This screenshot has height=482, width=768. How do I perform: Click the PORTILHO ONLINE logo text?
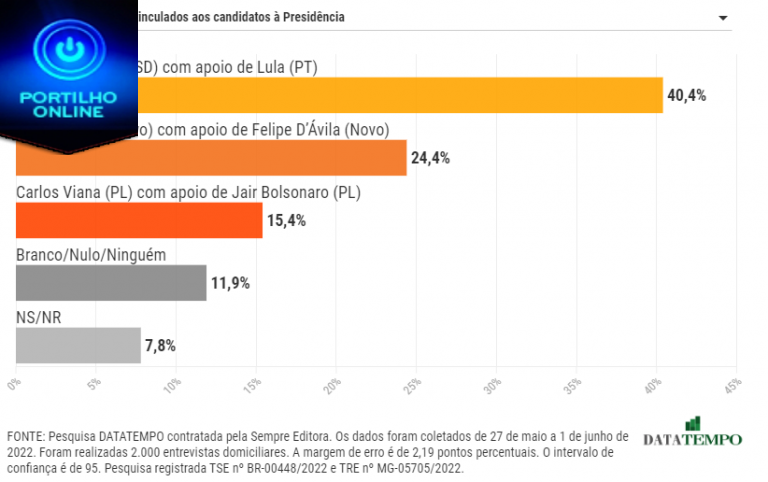point(69,103)
